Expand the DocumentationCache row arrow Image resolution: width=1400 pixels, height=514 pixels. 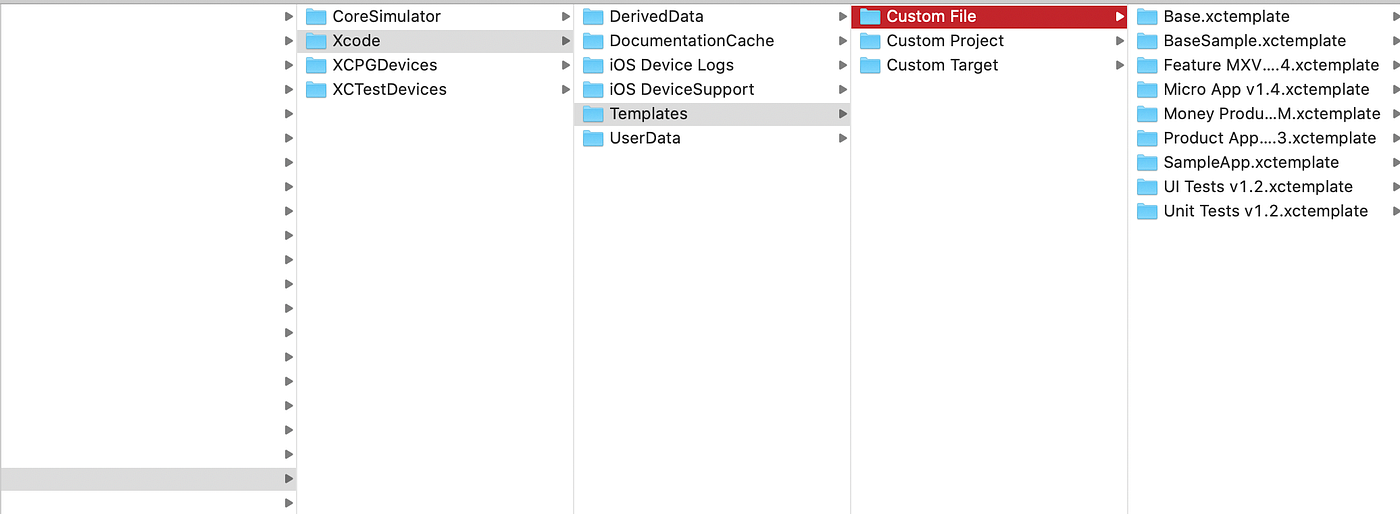[x=843, y=41]
